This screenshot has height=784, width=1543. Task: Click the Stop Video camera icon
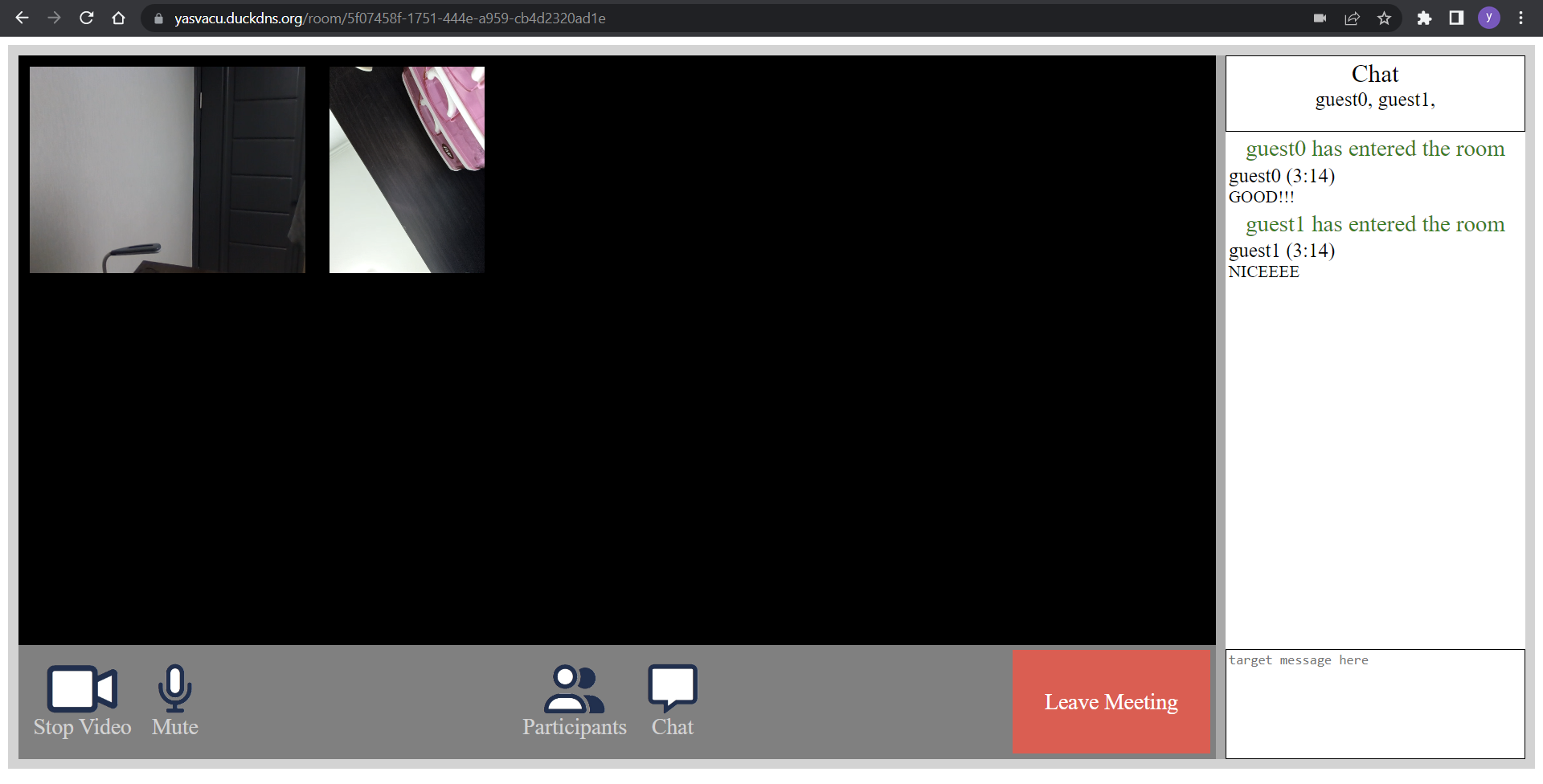[81, 688]
